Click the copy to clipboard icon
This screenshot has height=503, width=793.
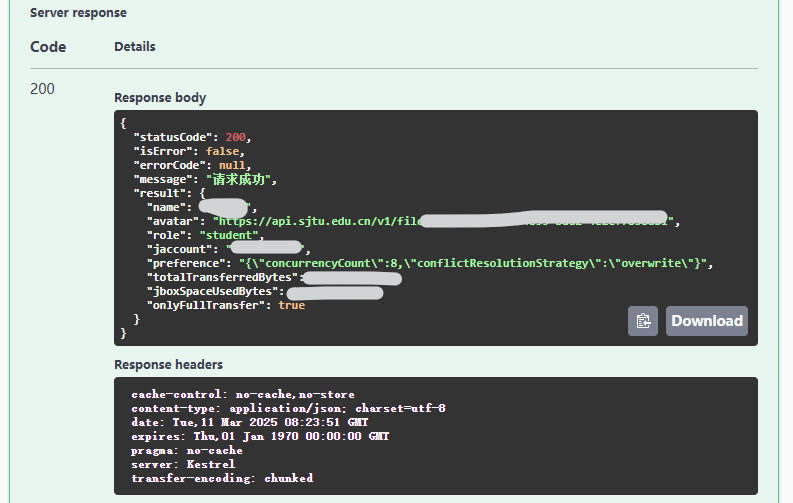tap(642, 320)
